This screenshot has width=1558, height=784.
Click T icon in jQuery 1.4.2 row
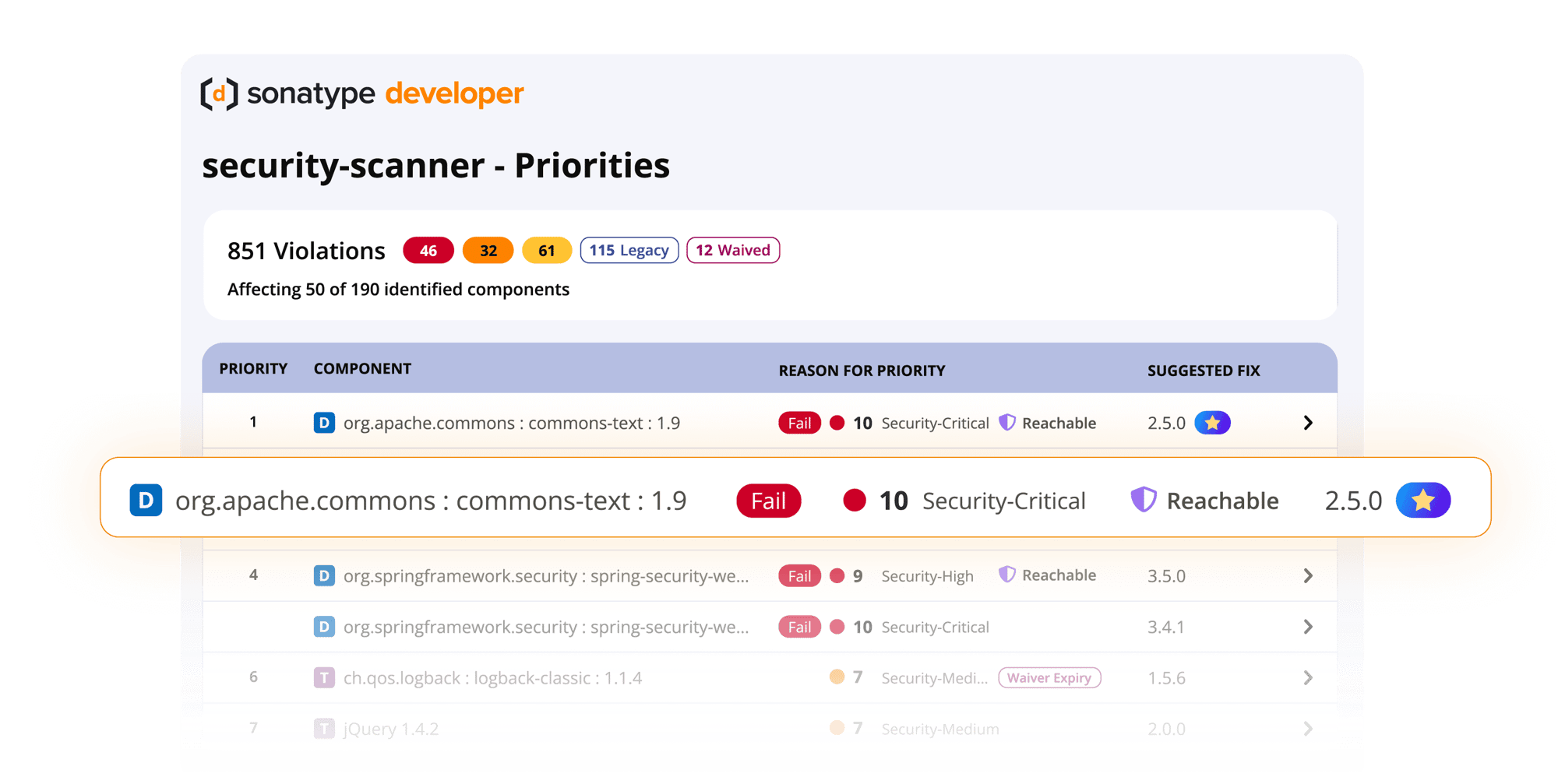324,729
